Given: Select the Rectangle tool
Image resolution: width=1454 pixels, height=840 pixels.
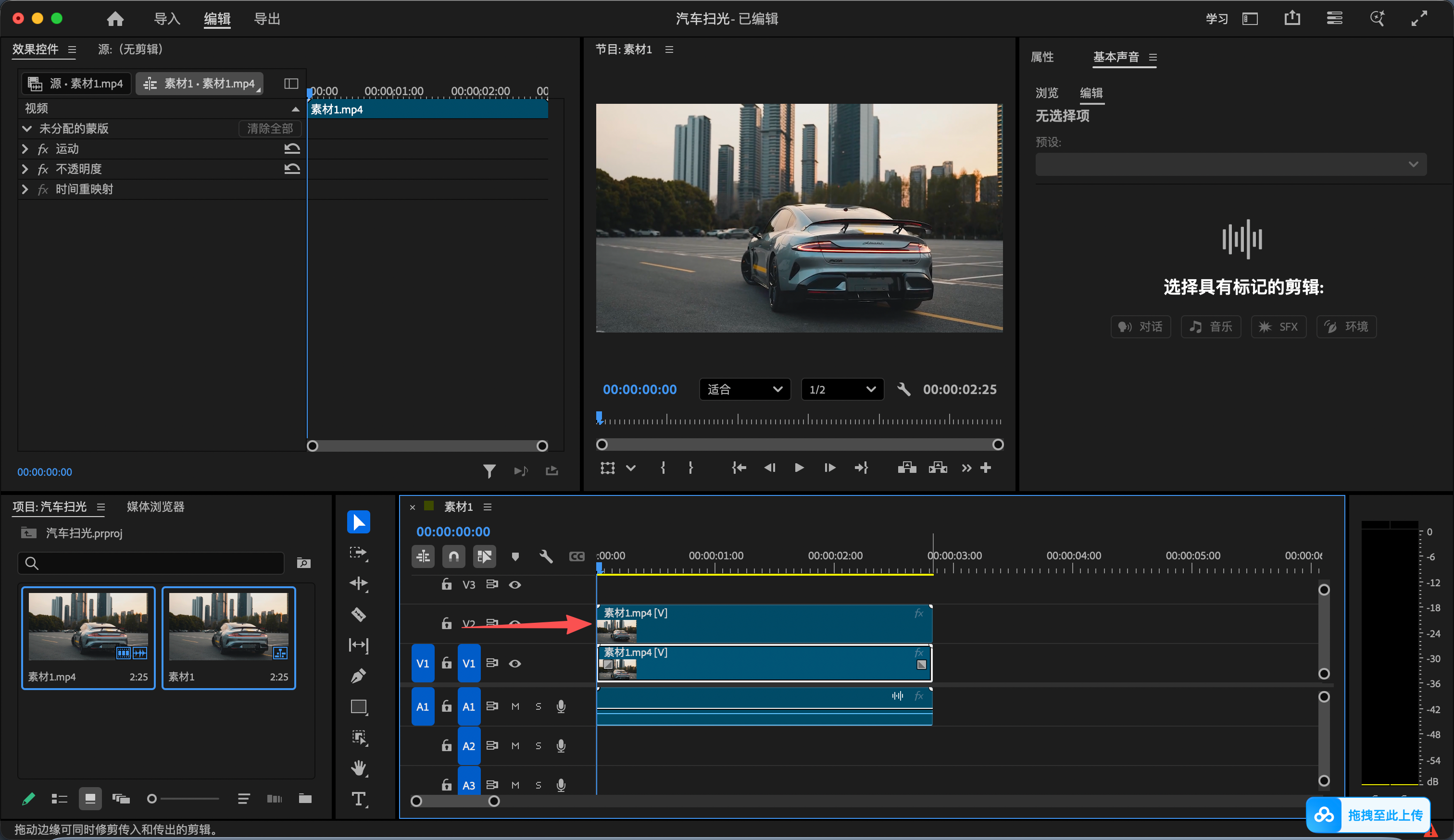Looking at the screenshot, I should [358, 707].
